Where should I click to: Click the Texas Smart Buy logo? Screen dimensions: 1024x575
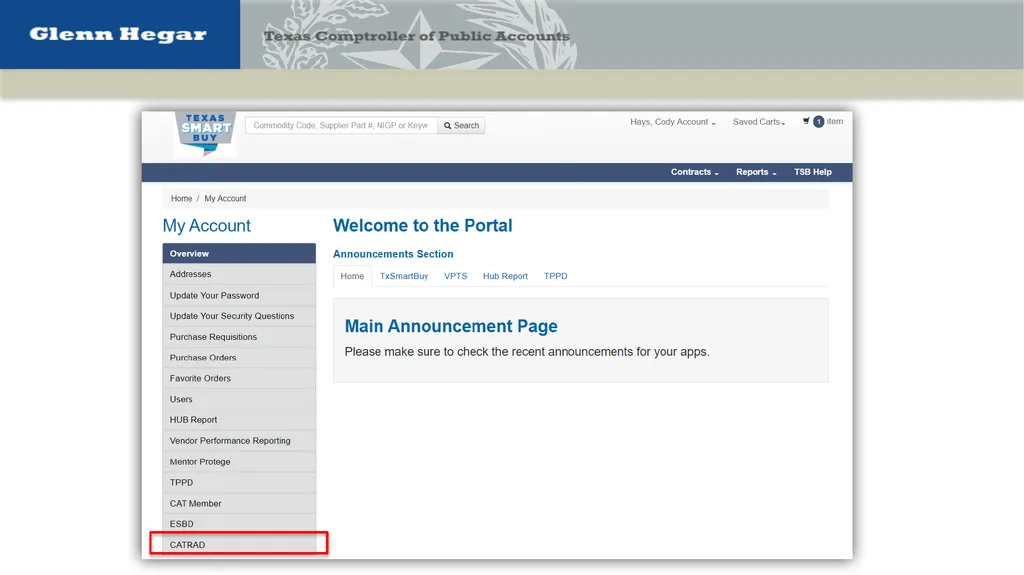[205, 133]
